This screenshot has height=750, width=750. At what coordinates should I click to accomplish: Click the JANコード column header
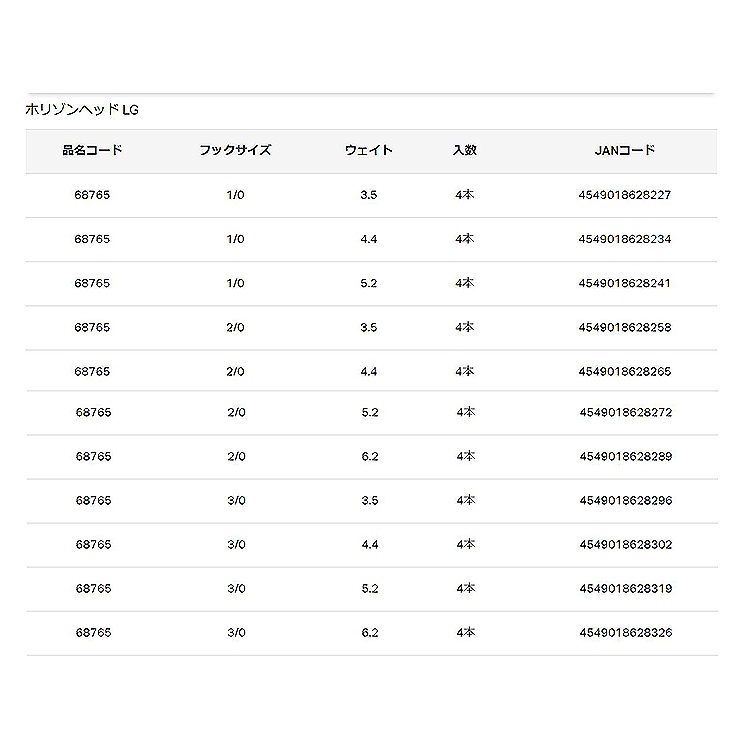pyautogui.click(x=624, y=151)
